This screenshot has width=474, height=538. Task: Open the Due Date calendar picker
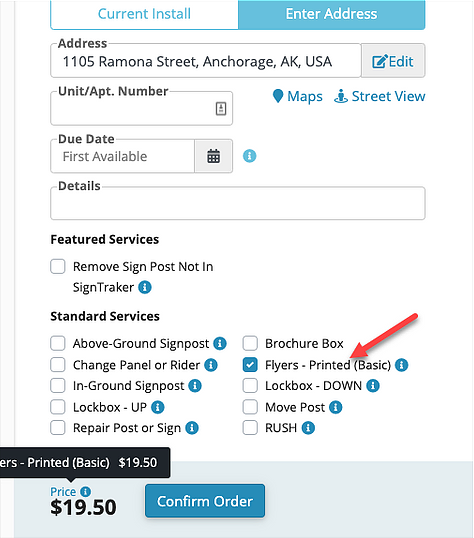click(213, 156)
